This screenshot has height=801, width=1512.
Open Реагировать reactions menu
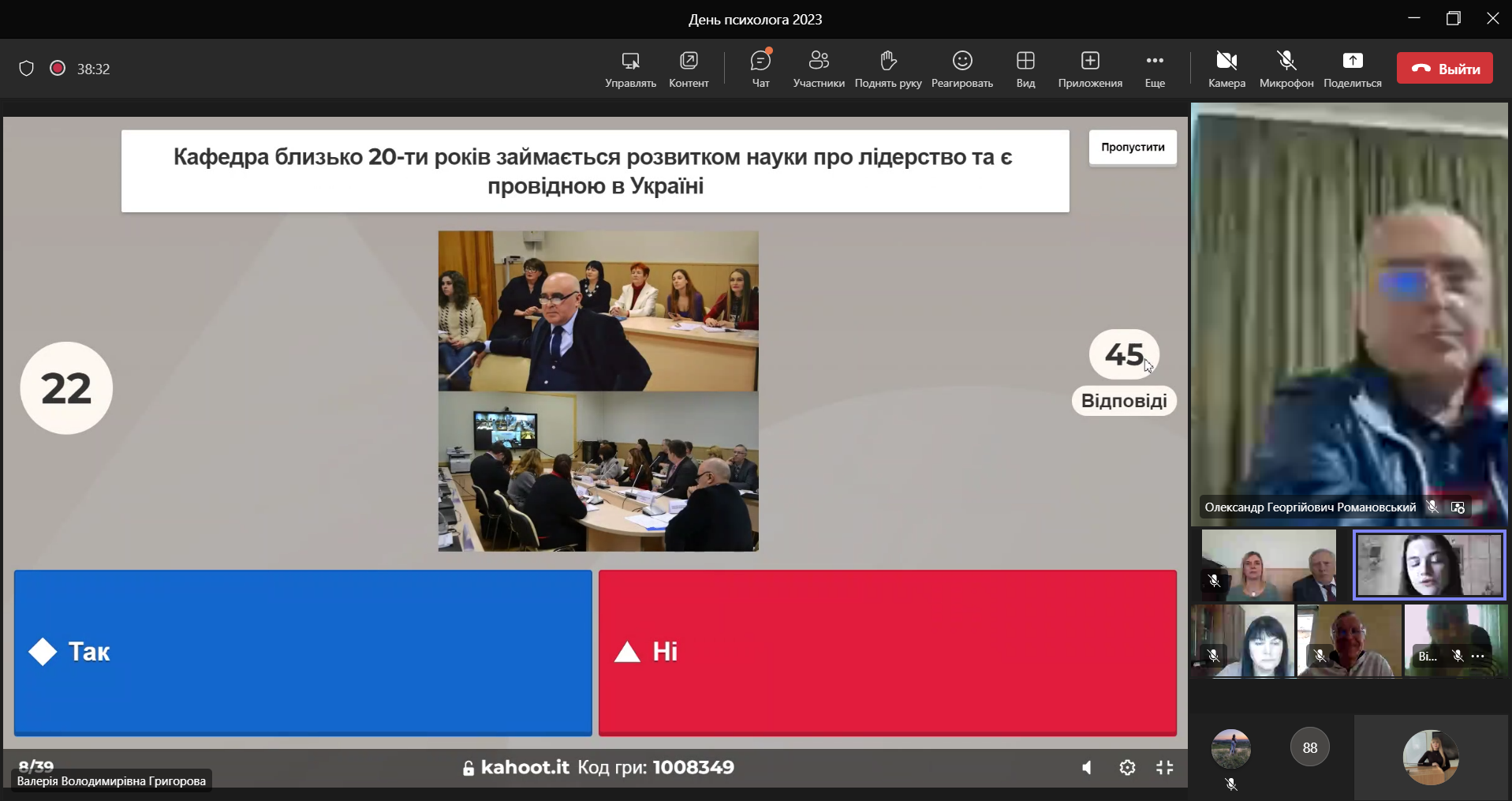pos(962,69)
